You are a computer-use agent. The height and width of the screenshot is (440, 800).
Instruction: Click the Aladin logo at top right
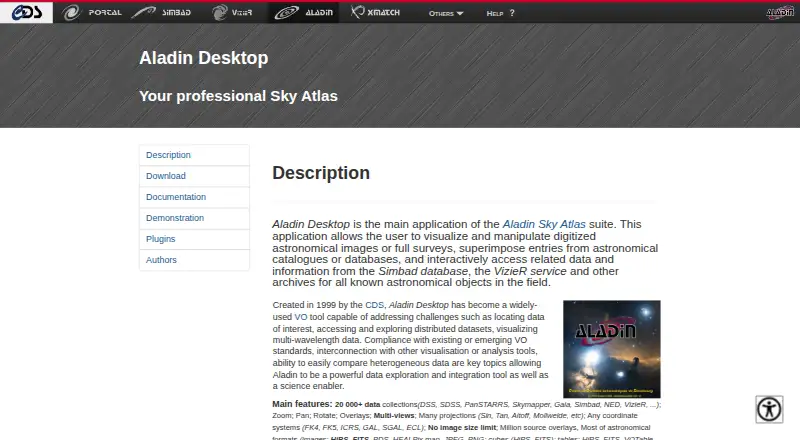click(x=780, y=13)
